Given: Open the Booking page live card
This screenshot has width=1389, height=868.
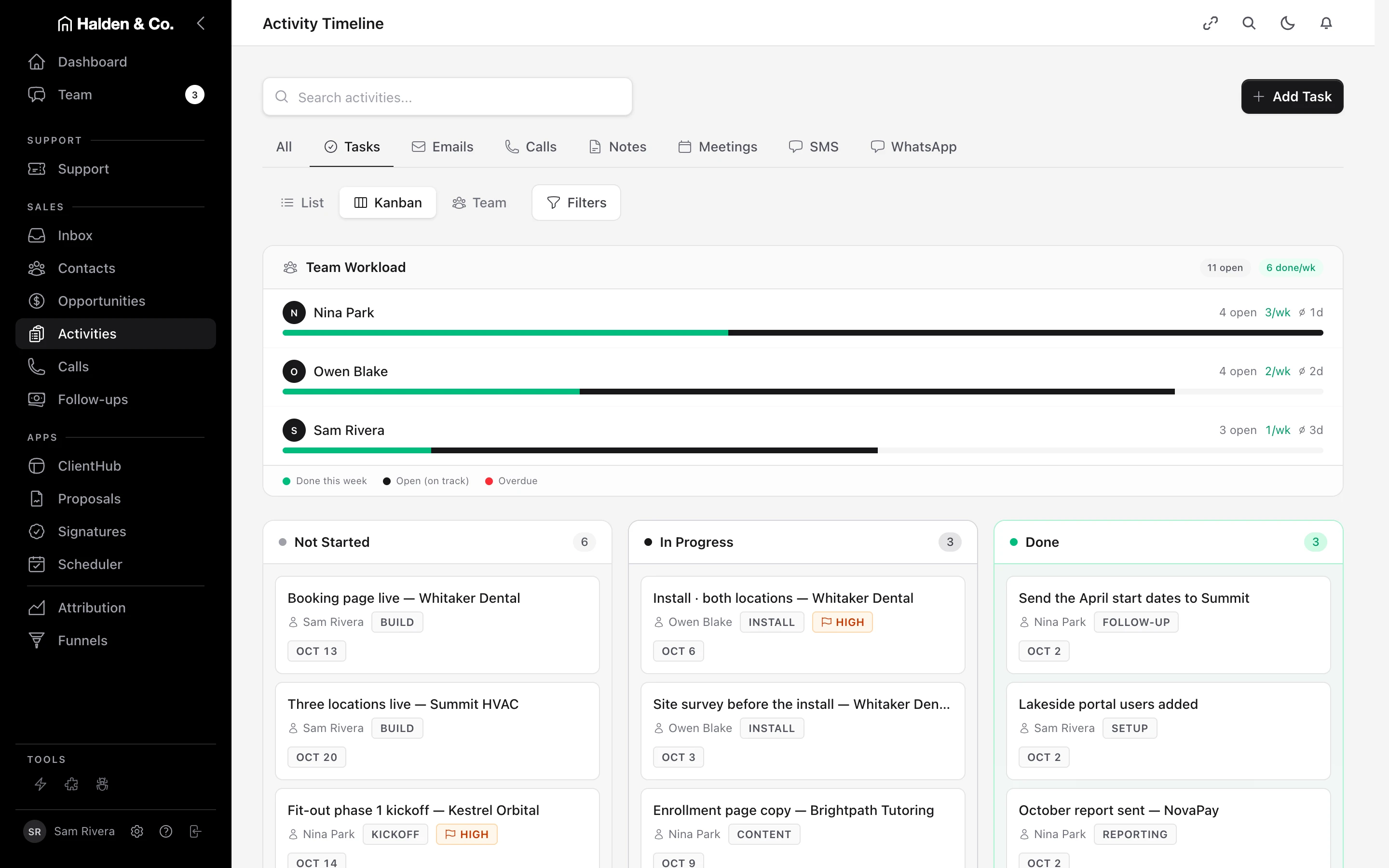Looking at the screenshot, I should pos(437,624).
